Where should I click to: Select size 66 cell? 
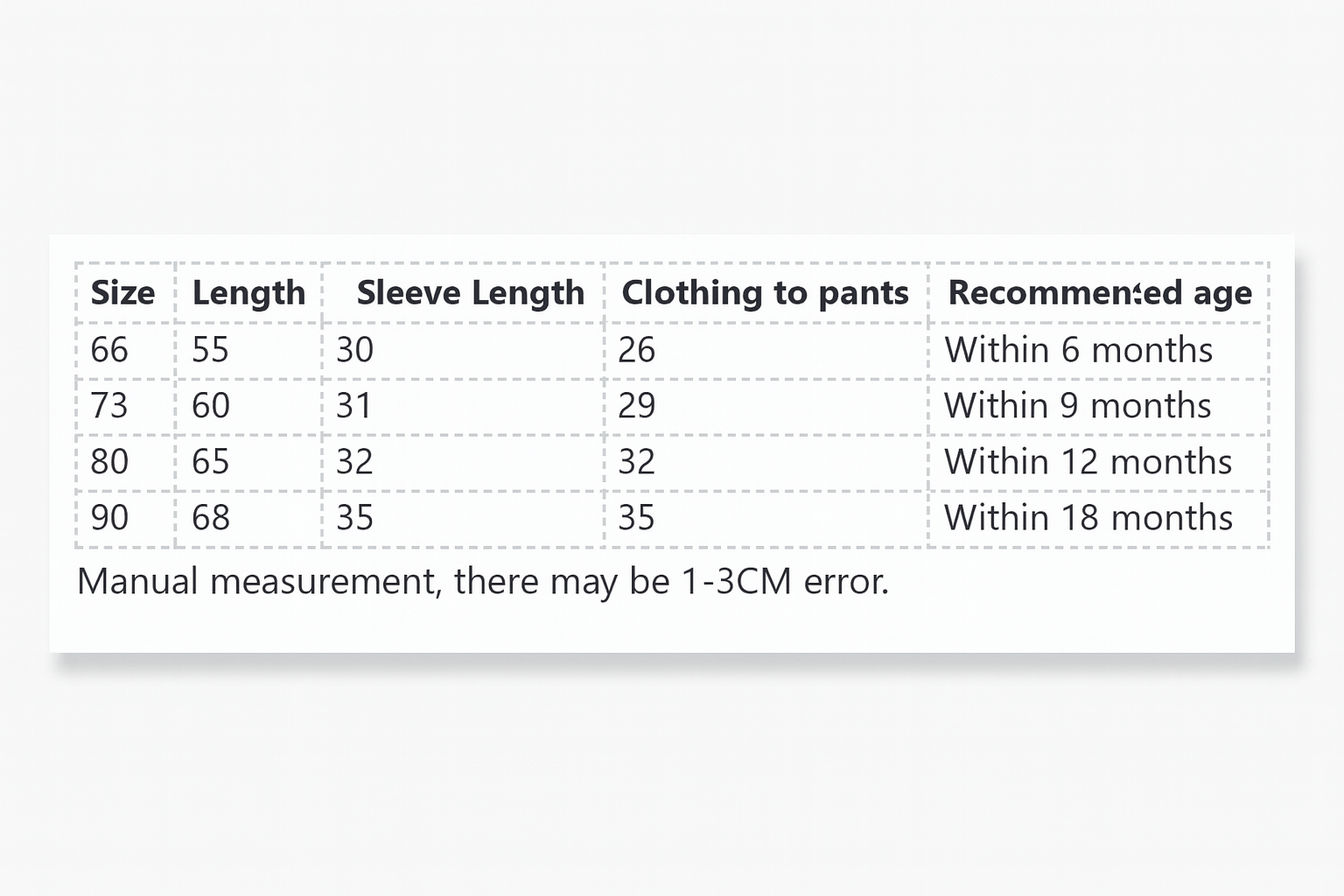109,350
